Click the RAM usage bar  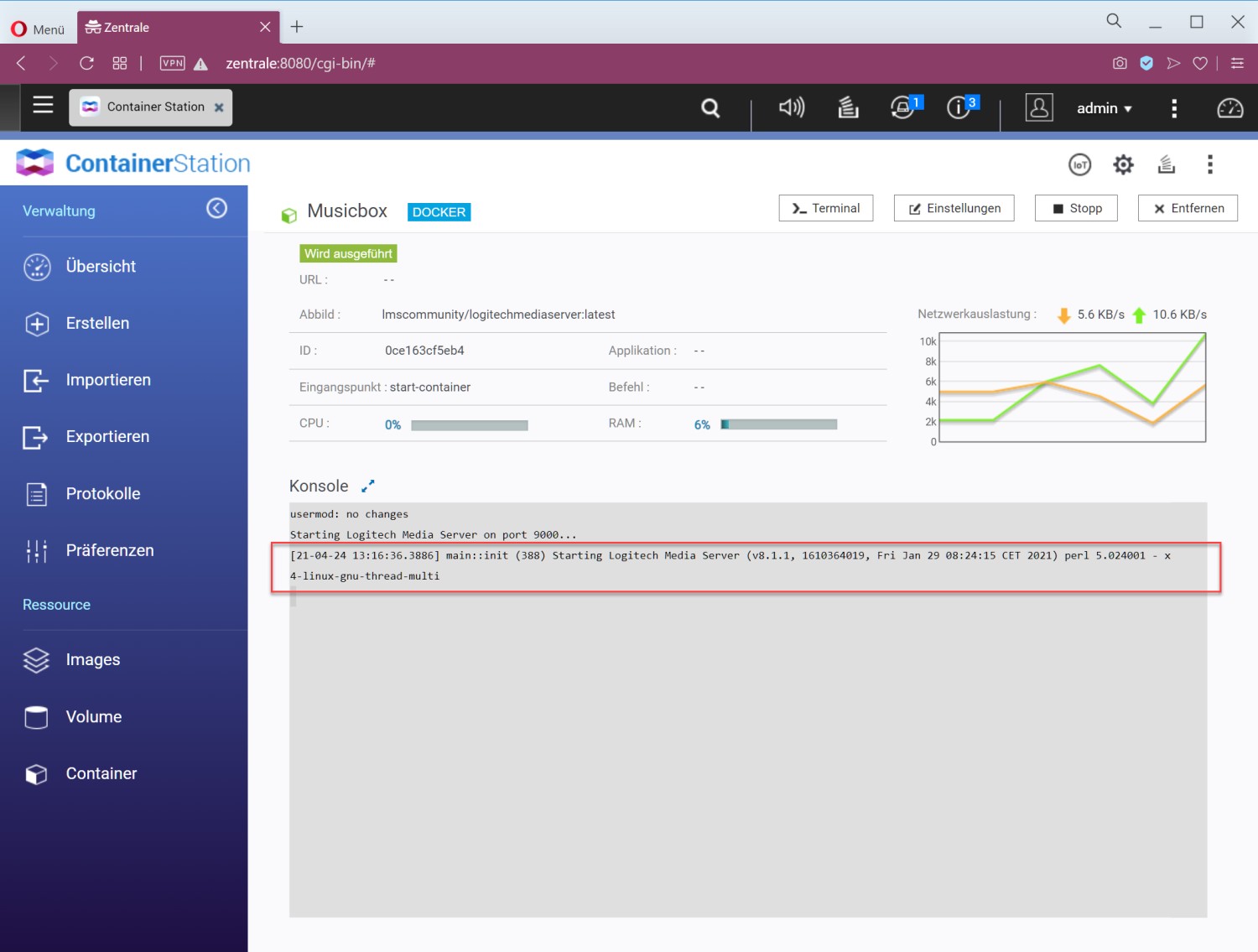779,424
